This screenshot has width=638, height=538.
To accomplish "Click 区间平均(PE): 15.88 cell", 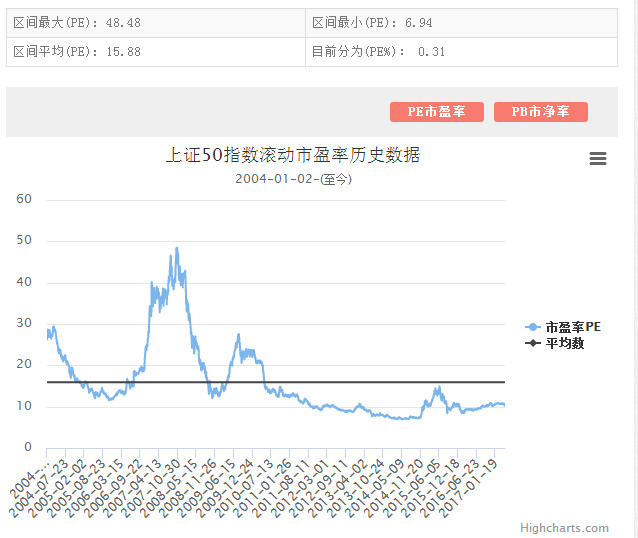I will pyautogui.click(x=156, y=52).
